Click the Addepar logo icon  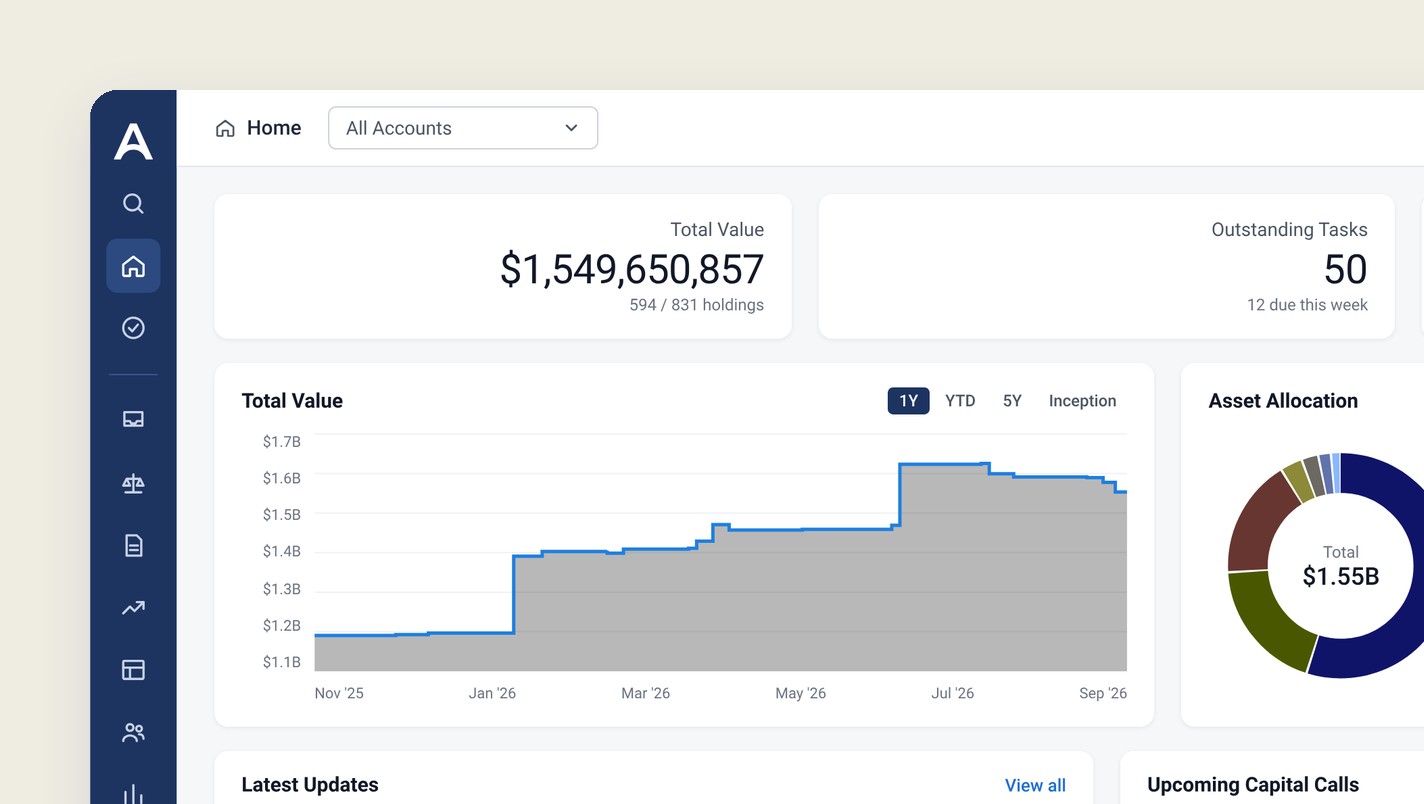[133, 141]
